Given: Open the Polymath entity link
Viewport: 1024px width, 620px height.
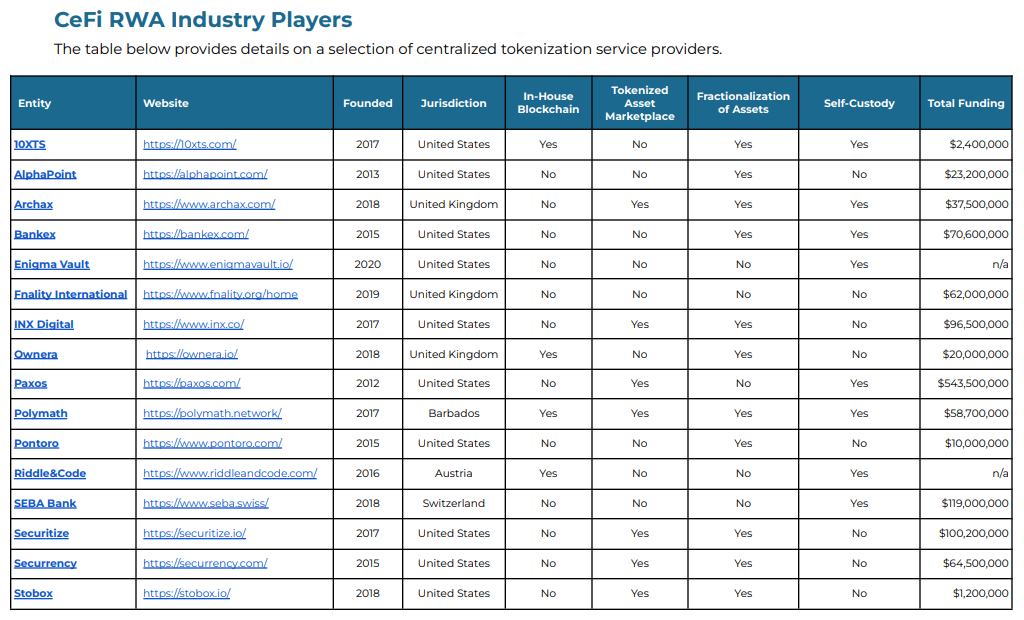Looking at the screenshot, I should (x=40, y=414).
